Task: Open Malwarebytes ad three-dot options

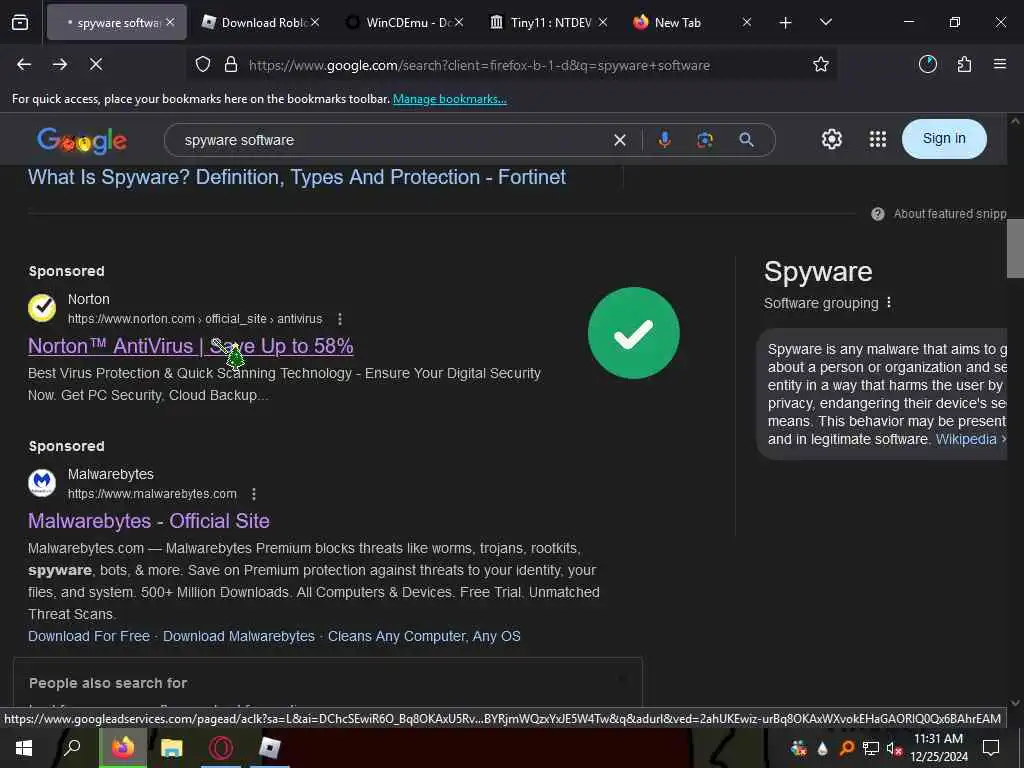Action: tap(253, 494)
